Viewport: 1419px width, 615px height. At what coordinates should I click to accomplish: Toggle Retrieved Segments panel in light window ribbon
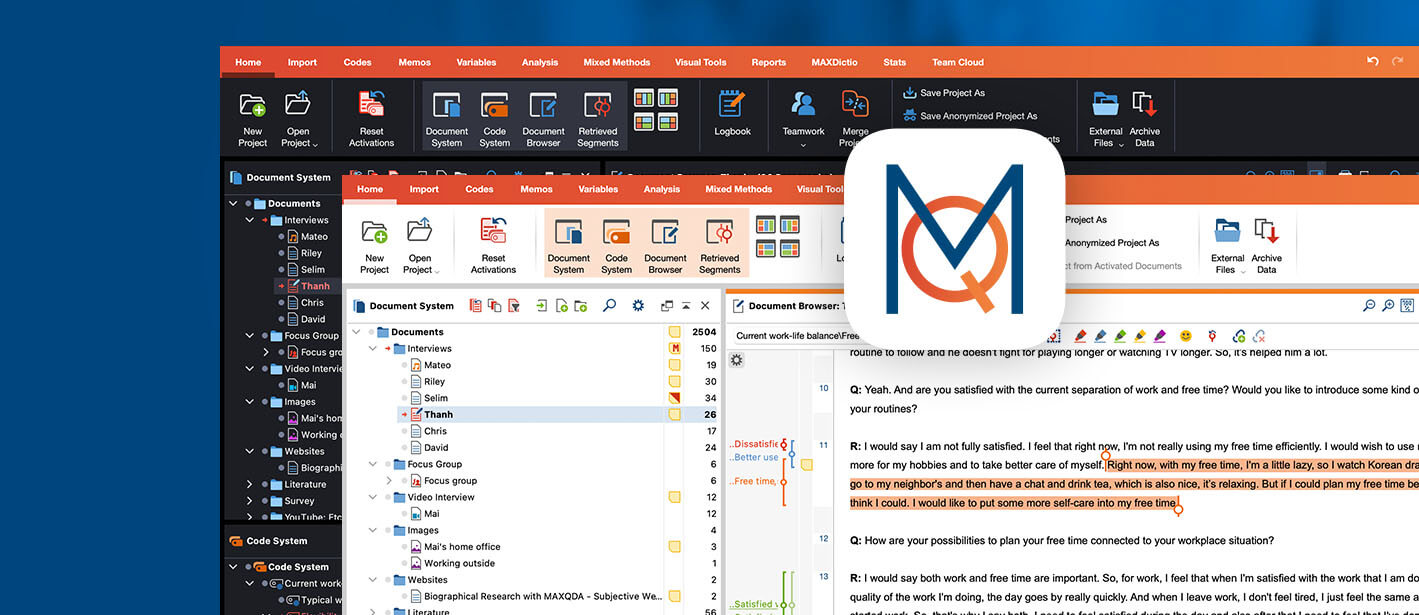point(720,245)
